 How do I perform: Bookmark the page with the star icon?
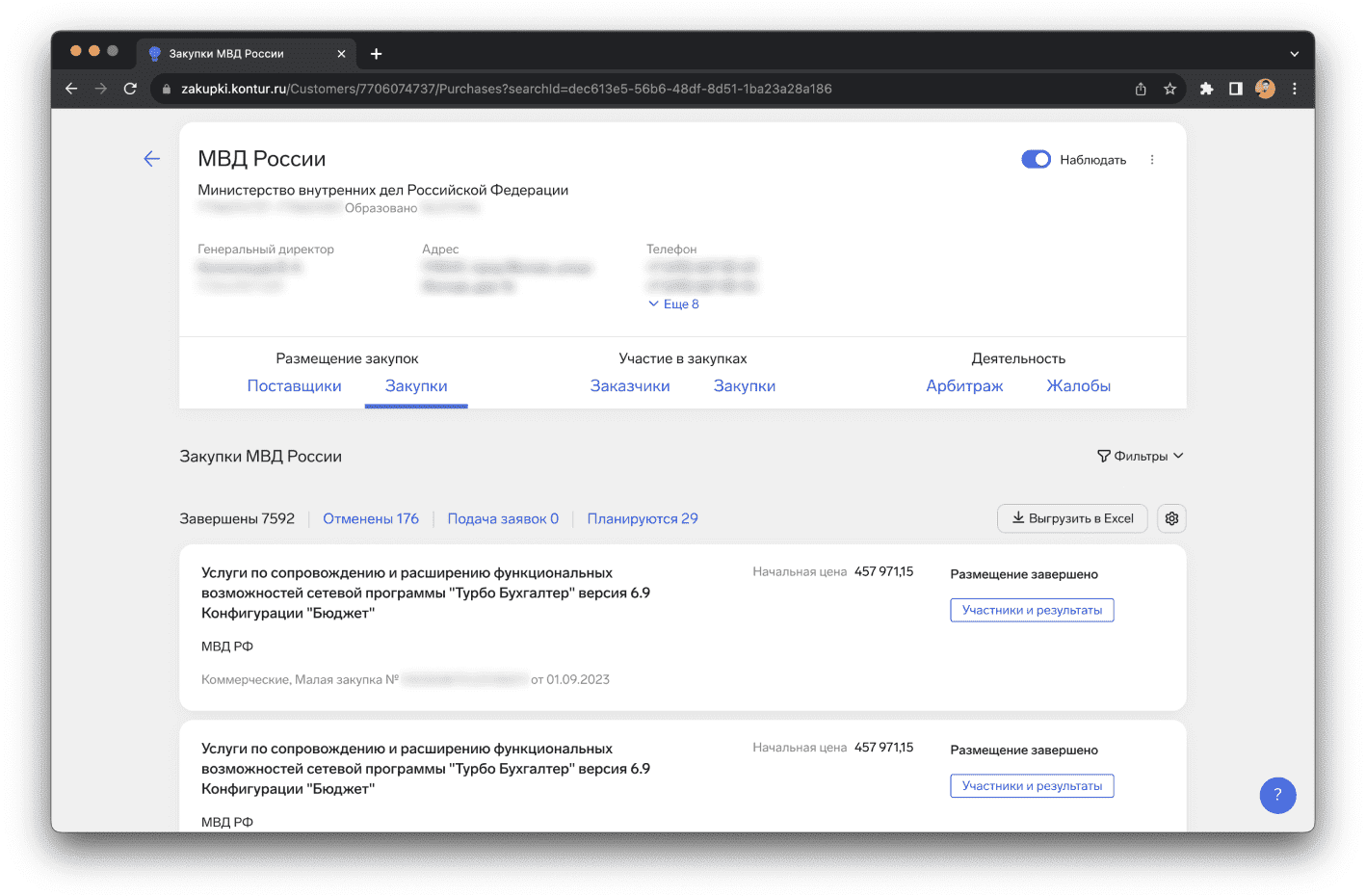click(1169, 89)
